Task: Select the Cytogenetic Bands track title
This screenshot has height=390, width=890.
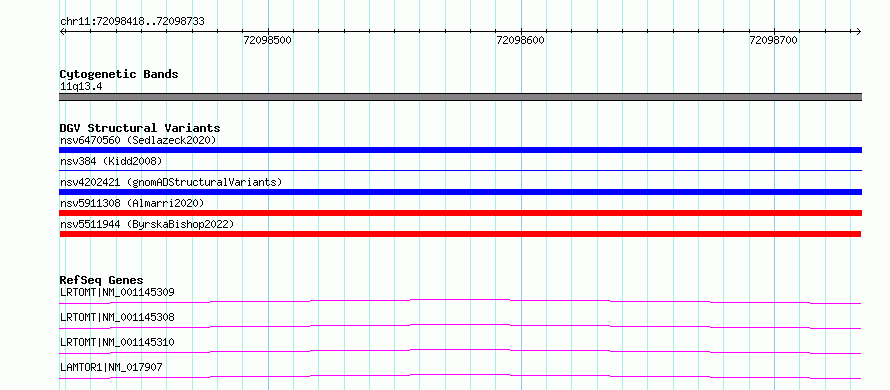Action: [119, 74]
